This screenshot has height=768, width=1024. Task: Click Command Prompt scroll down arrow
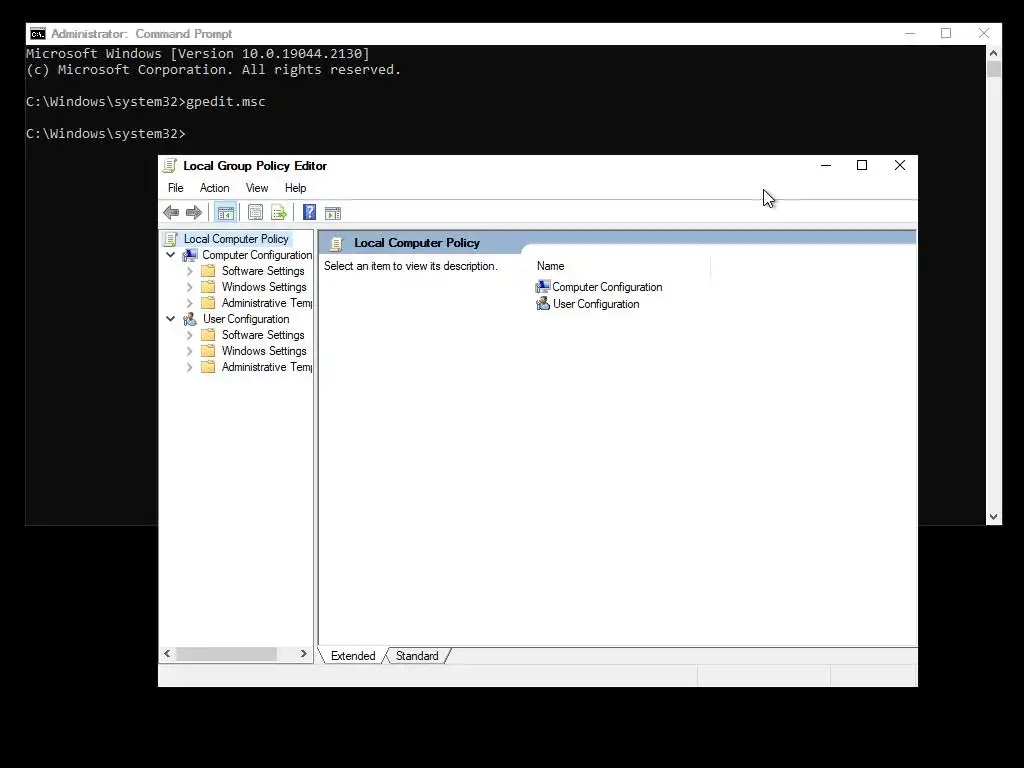point(993,517)
